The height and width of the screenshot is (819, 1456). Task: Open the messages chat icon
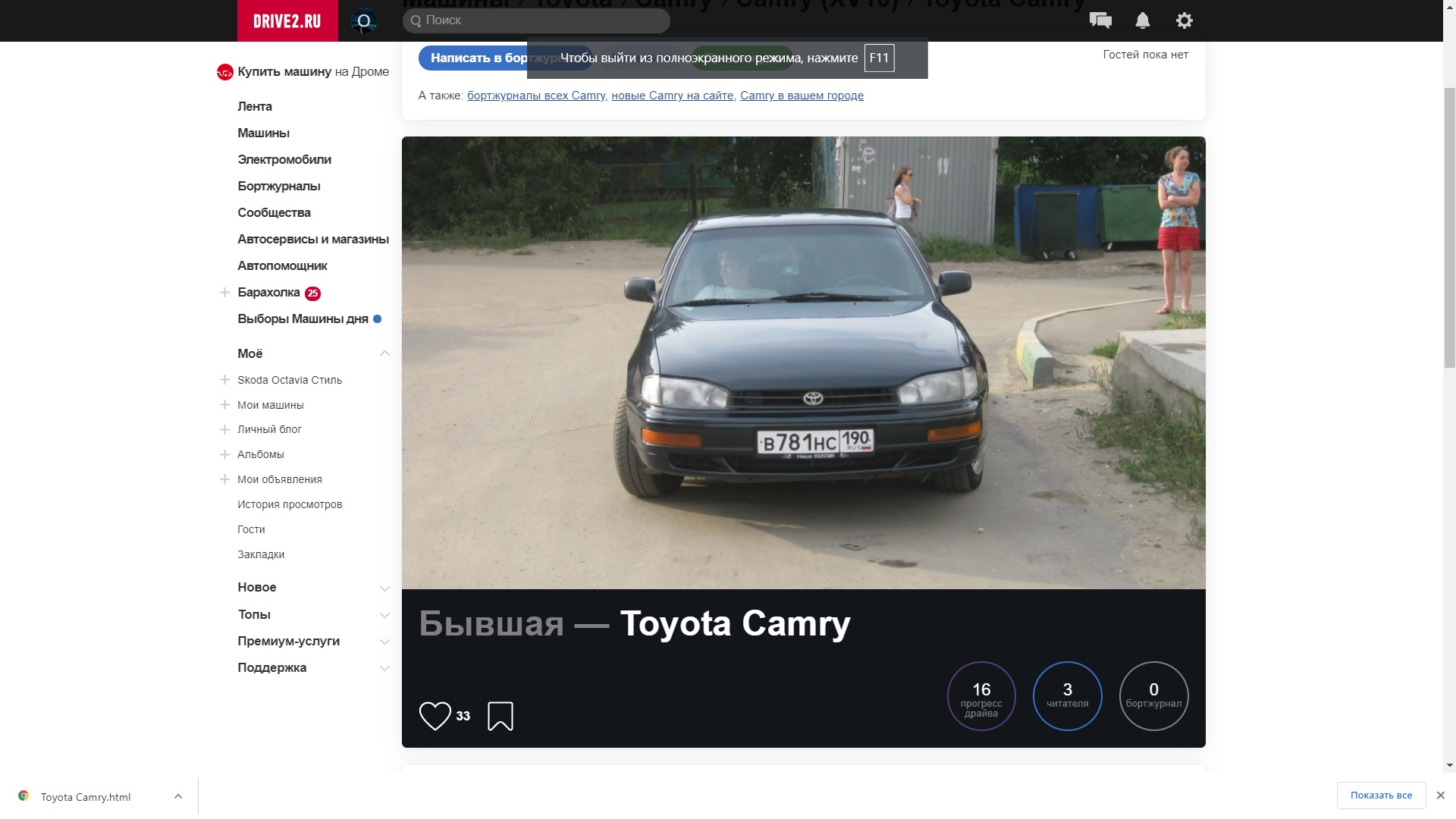coord(1100,20)
